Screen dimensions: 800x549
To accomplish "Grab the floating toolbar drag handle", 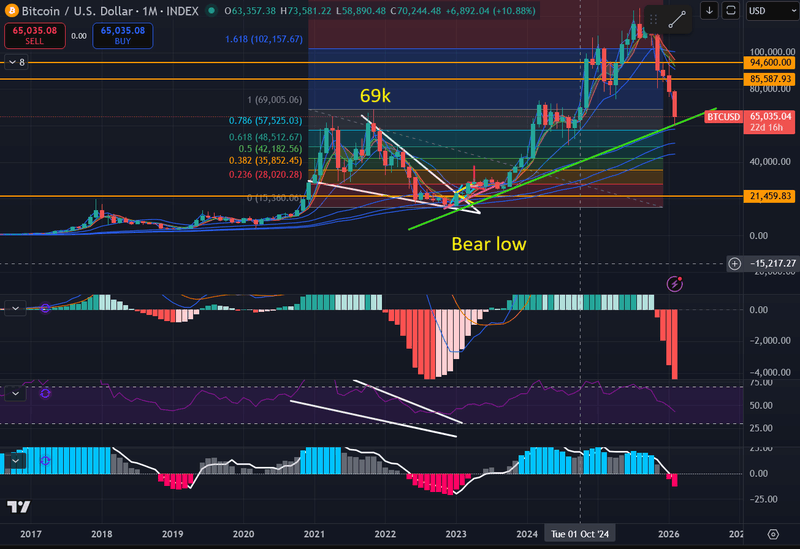I will tap(653, 20).
